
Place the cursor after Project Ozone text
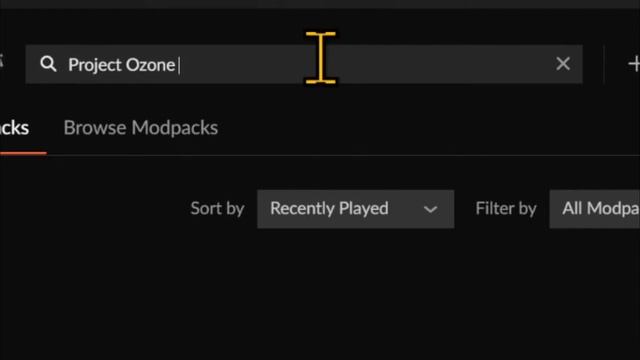178,65
